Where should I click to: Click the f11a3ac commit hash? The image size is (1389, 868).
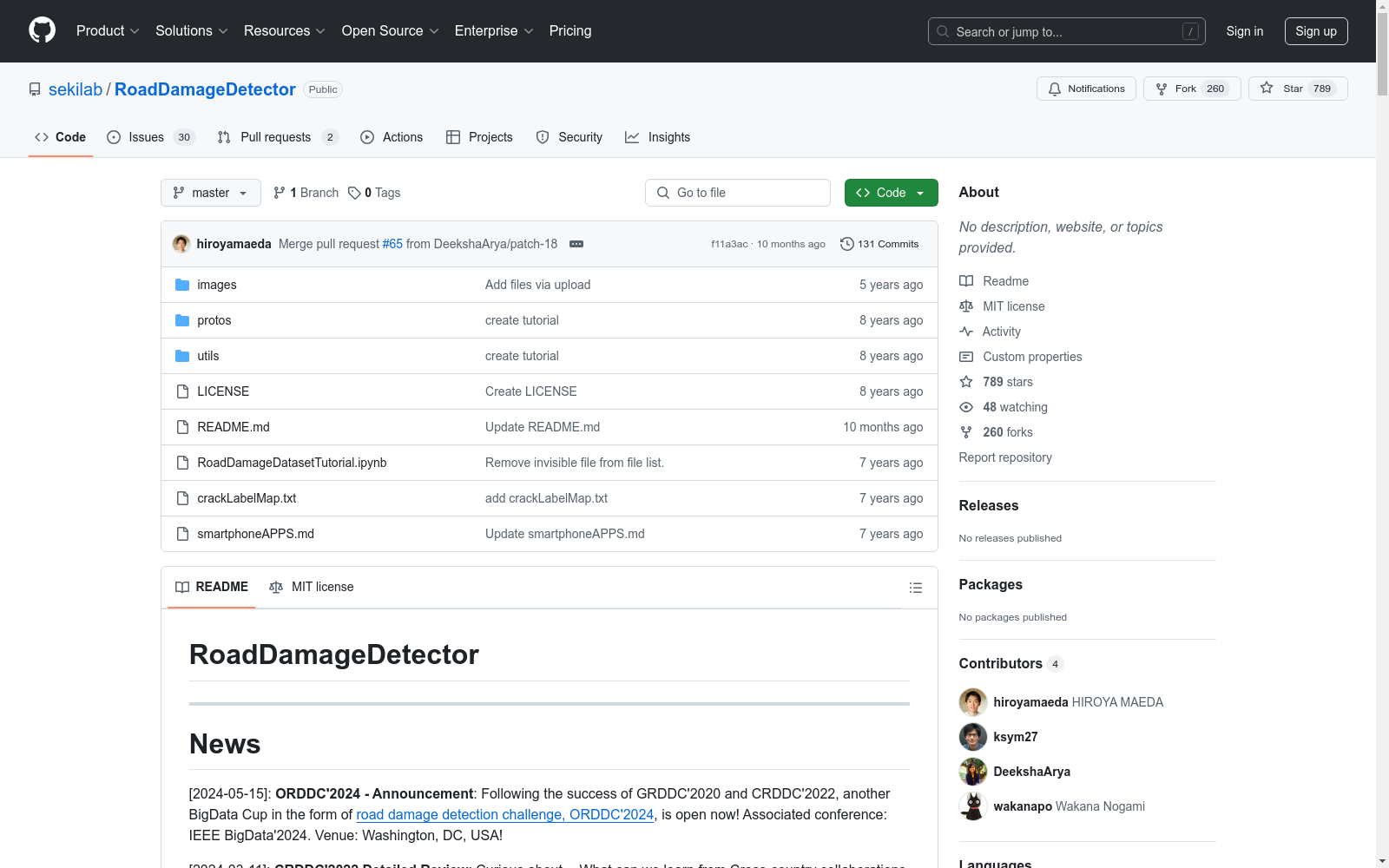(729, 244)
